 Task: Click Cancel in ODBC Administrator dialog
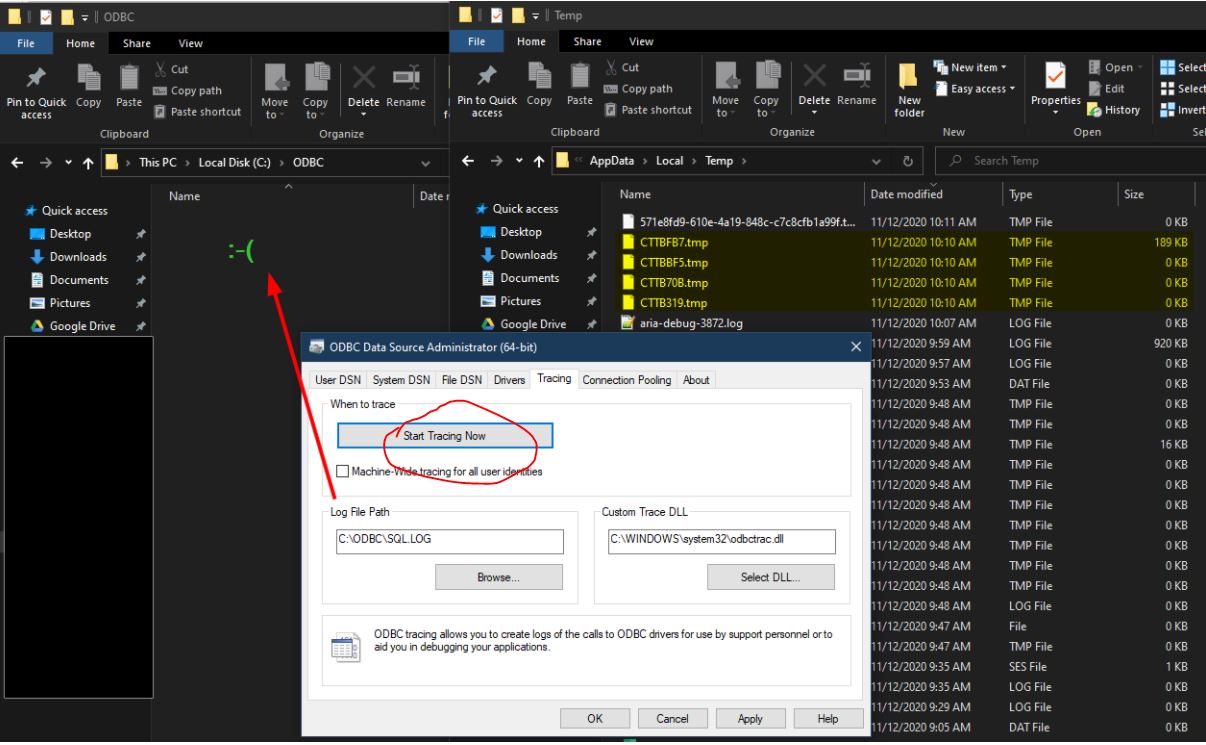point(672,718)
